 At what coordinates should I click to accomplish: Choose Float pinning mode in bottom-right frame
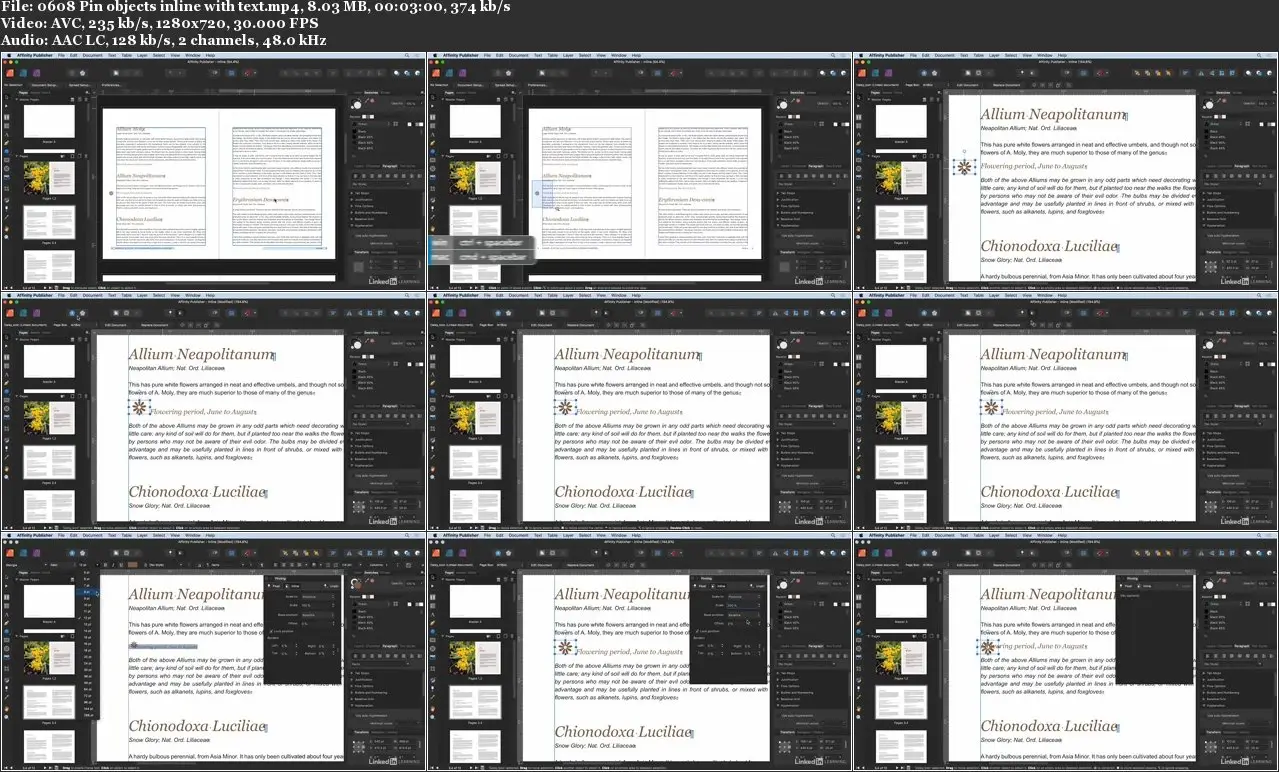[x=1125, y=586]
